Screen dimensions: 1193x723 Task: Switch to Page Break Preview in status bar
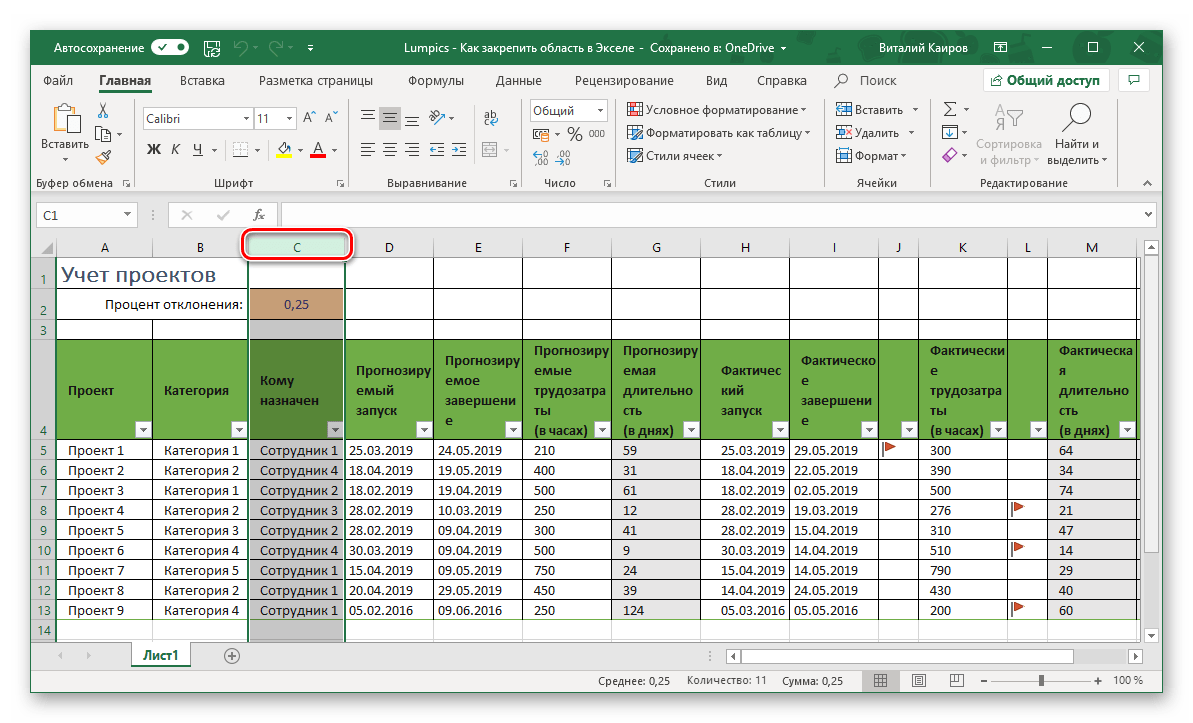[x=956, y=680]
